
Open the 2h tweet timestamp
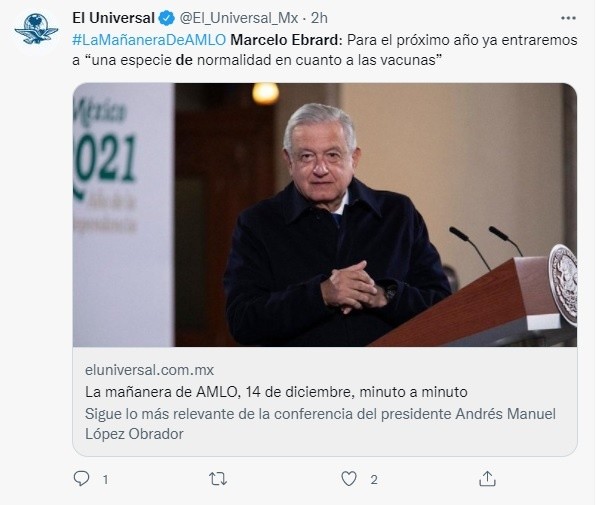point(319,18)
